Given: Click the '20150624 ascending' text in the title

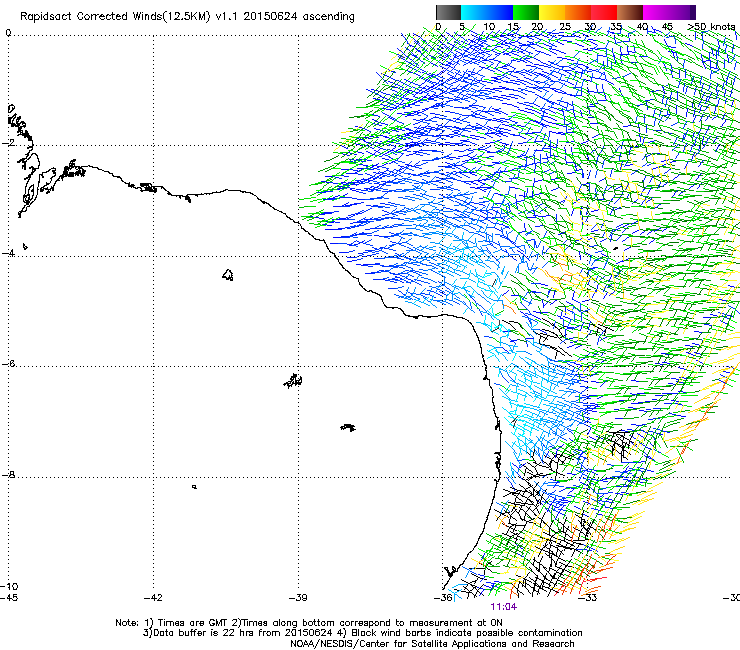Looking at the screenshot, I should [299, 17].
